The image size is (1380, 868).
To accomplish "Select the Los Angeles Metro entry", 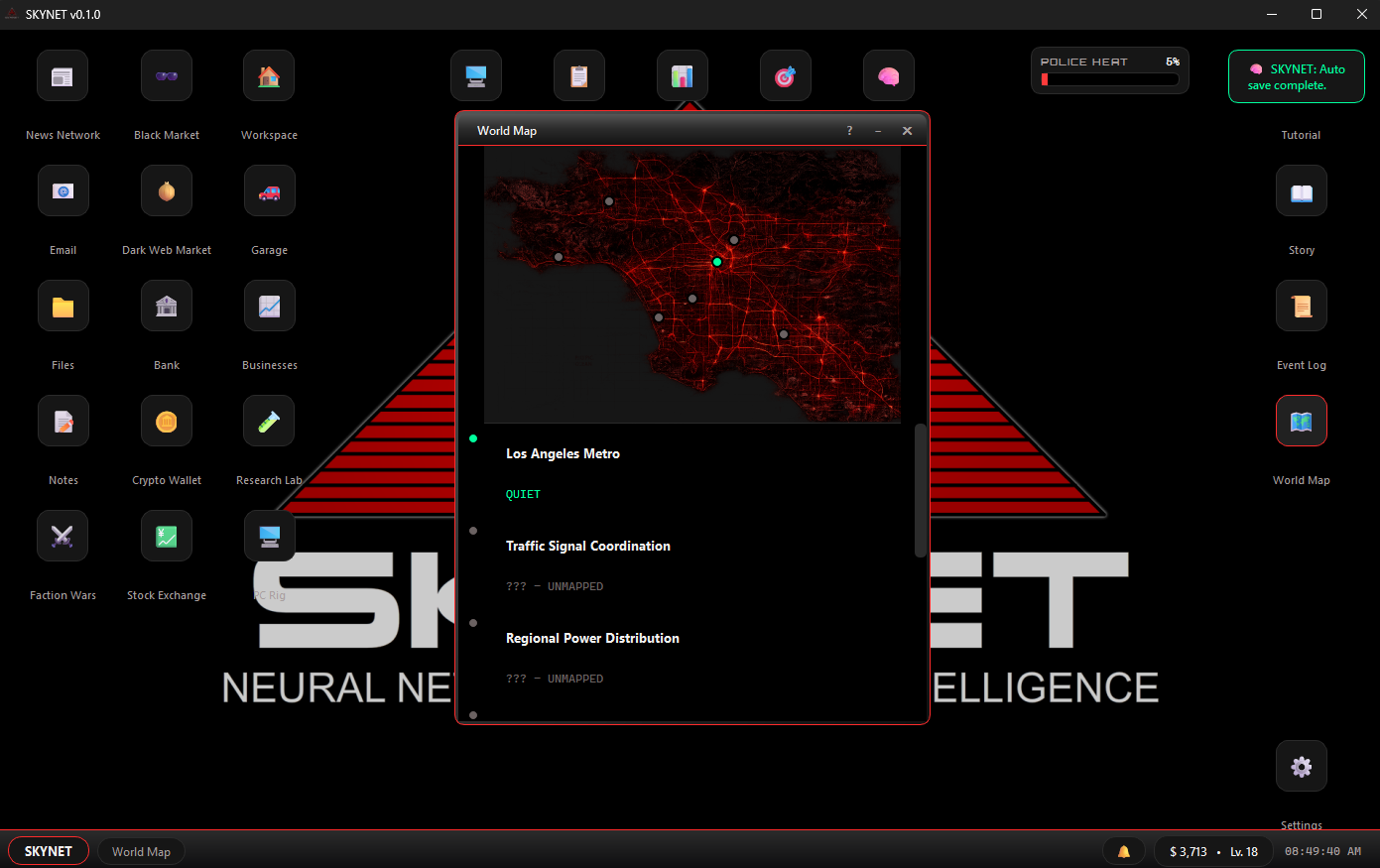I will coord(563,453).
